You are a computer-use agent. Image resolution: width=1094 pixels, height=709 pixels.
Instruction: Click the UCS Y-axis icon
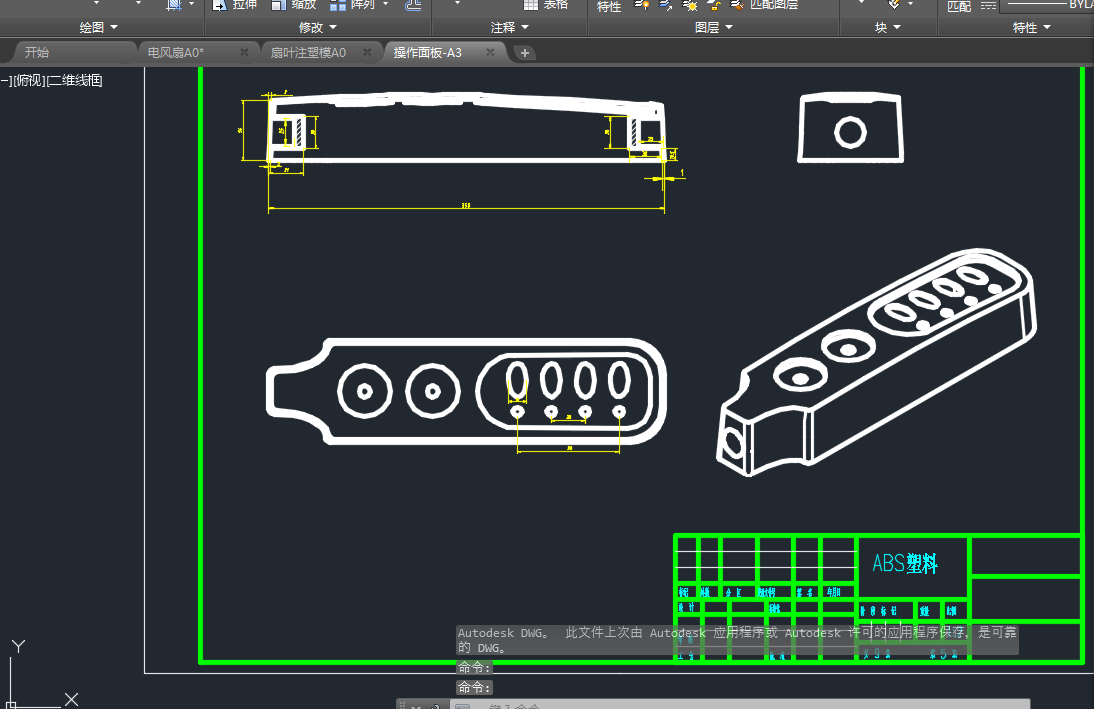[x=18, y=647]
